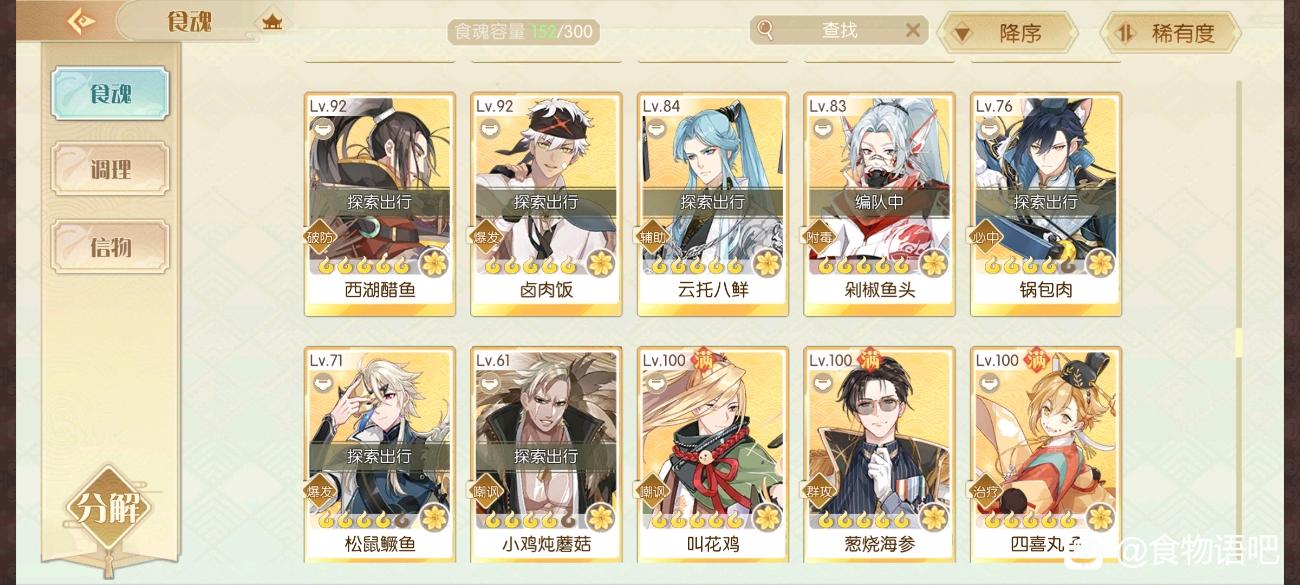Switch to the 信物 tab
This screenshot has width=1300, height=585.
pos(110,246)
